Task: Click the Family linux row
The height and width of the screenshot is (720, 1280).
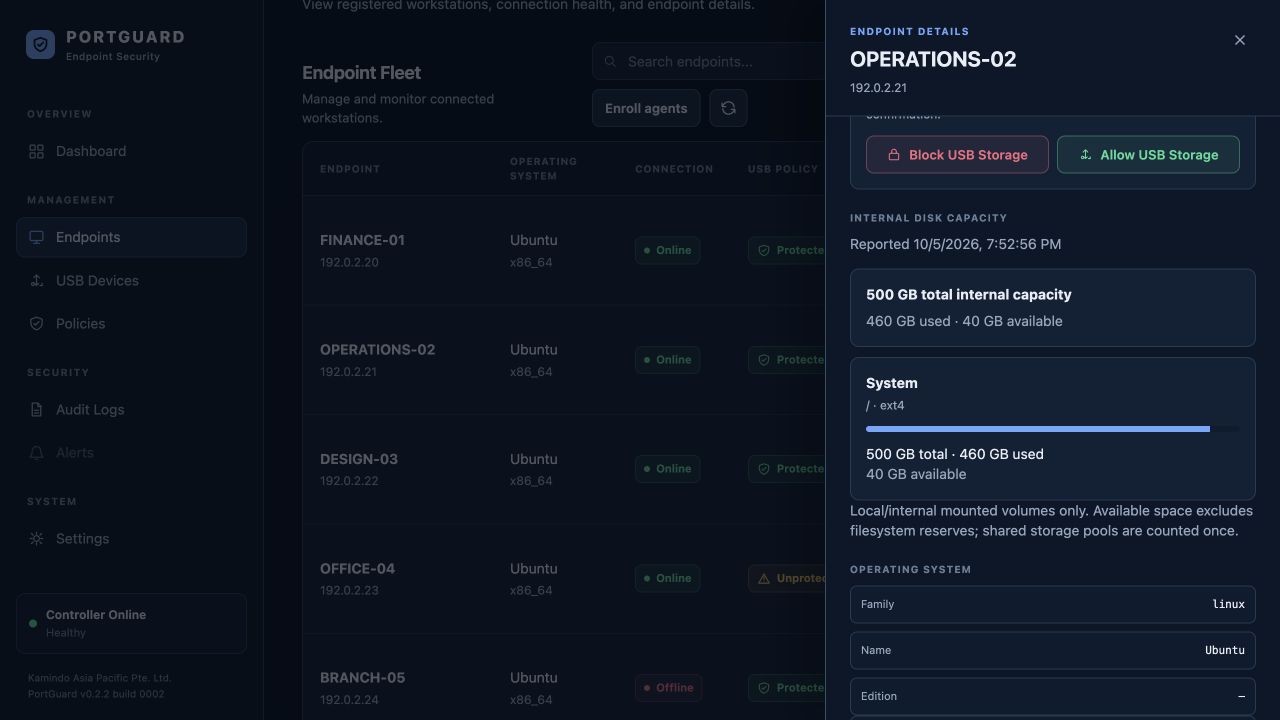Action: pyautogui.click(x=1052, y=604)
